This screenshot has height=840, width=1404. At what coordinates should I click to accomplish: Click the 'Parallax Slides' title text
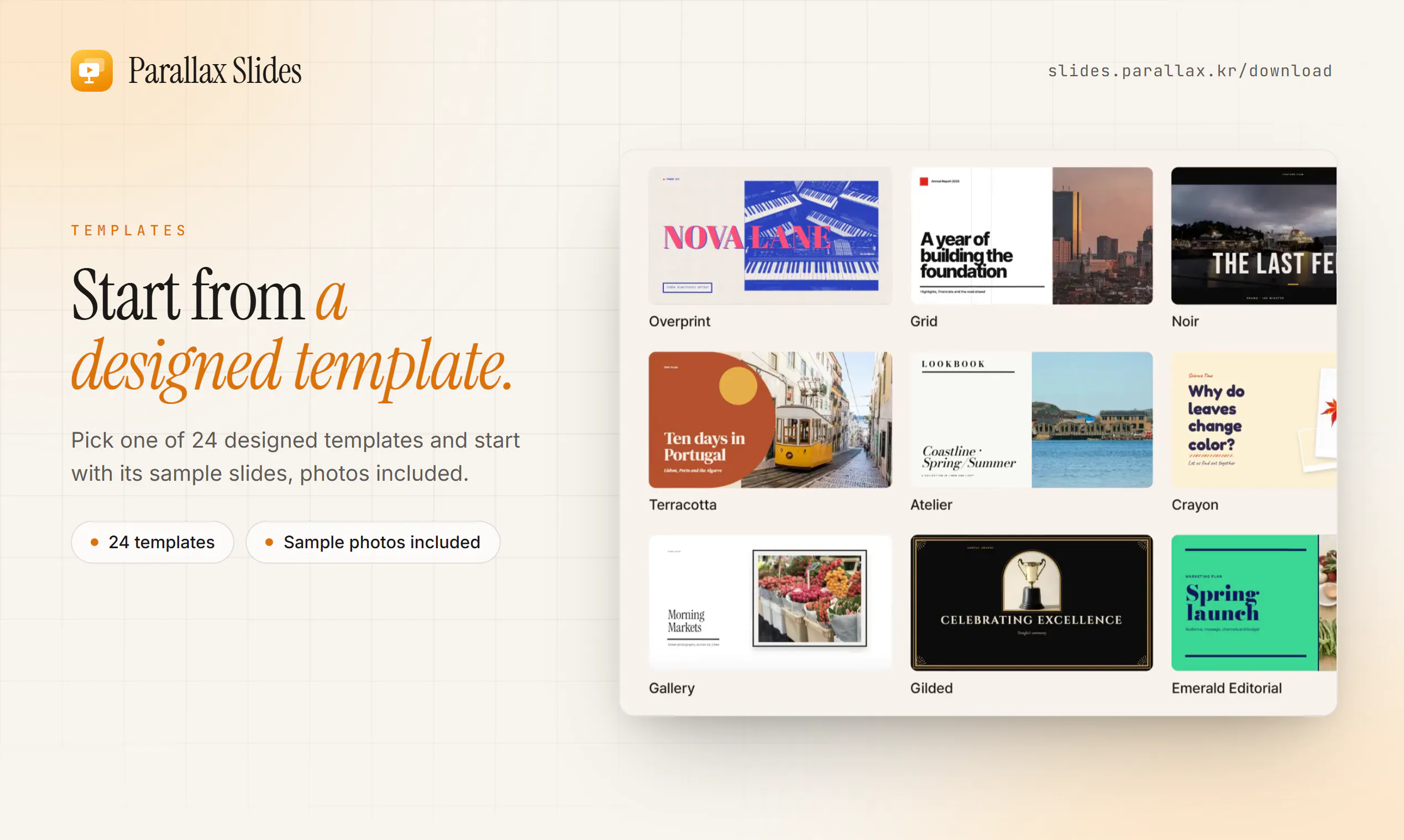(x=214, y=71)
